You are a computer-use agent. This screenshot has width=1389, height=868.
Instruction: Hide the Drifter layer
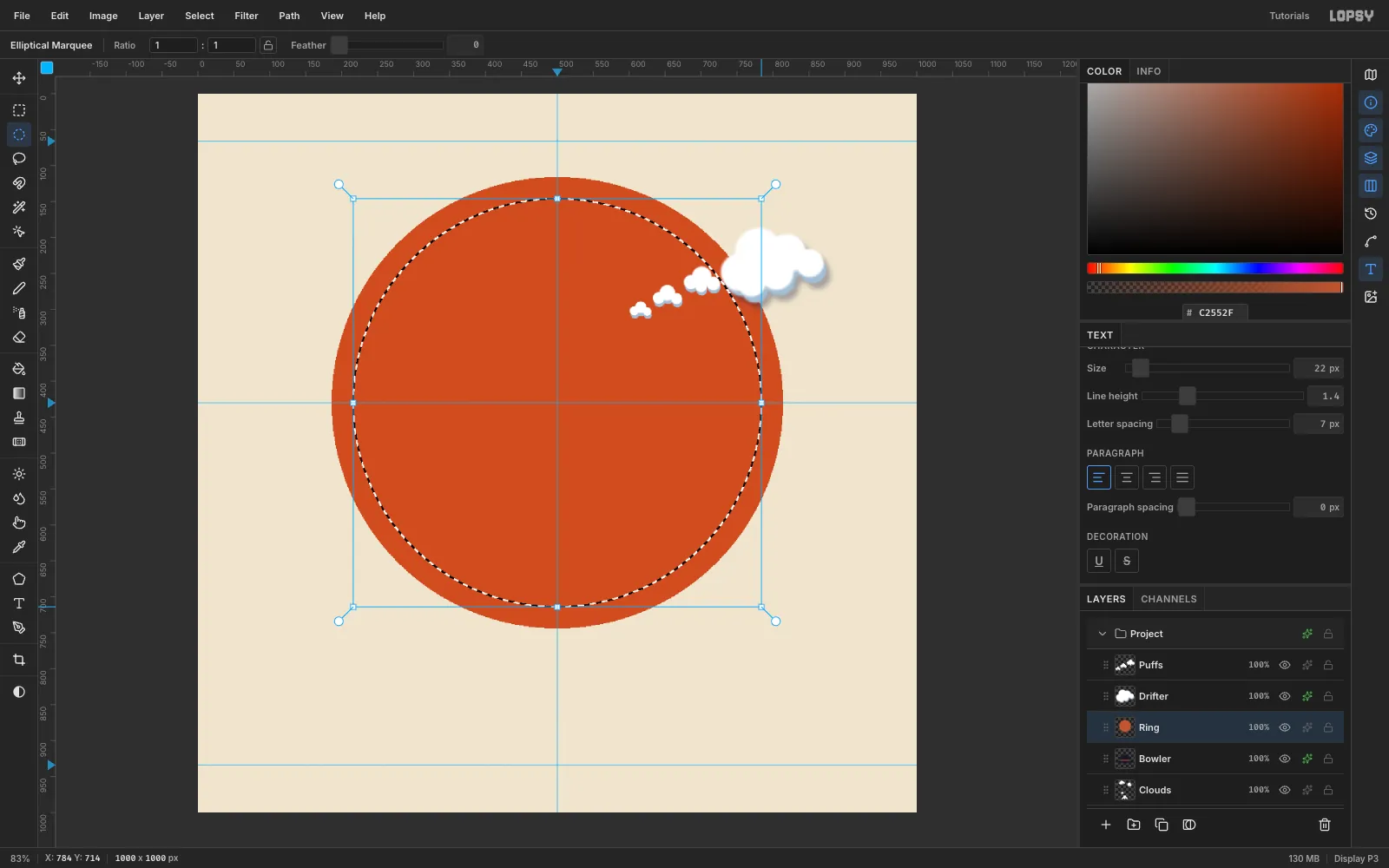tap(1285, 696)
